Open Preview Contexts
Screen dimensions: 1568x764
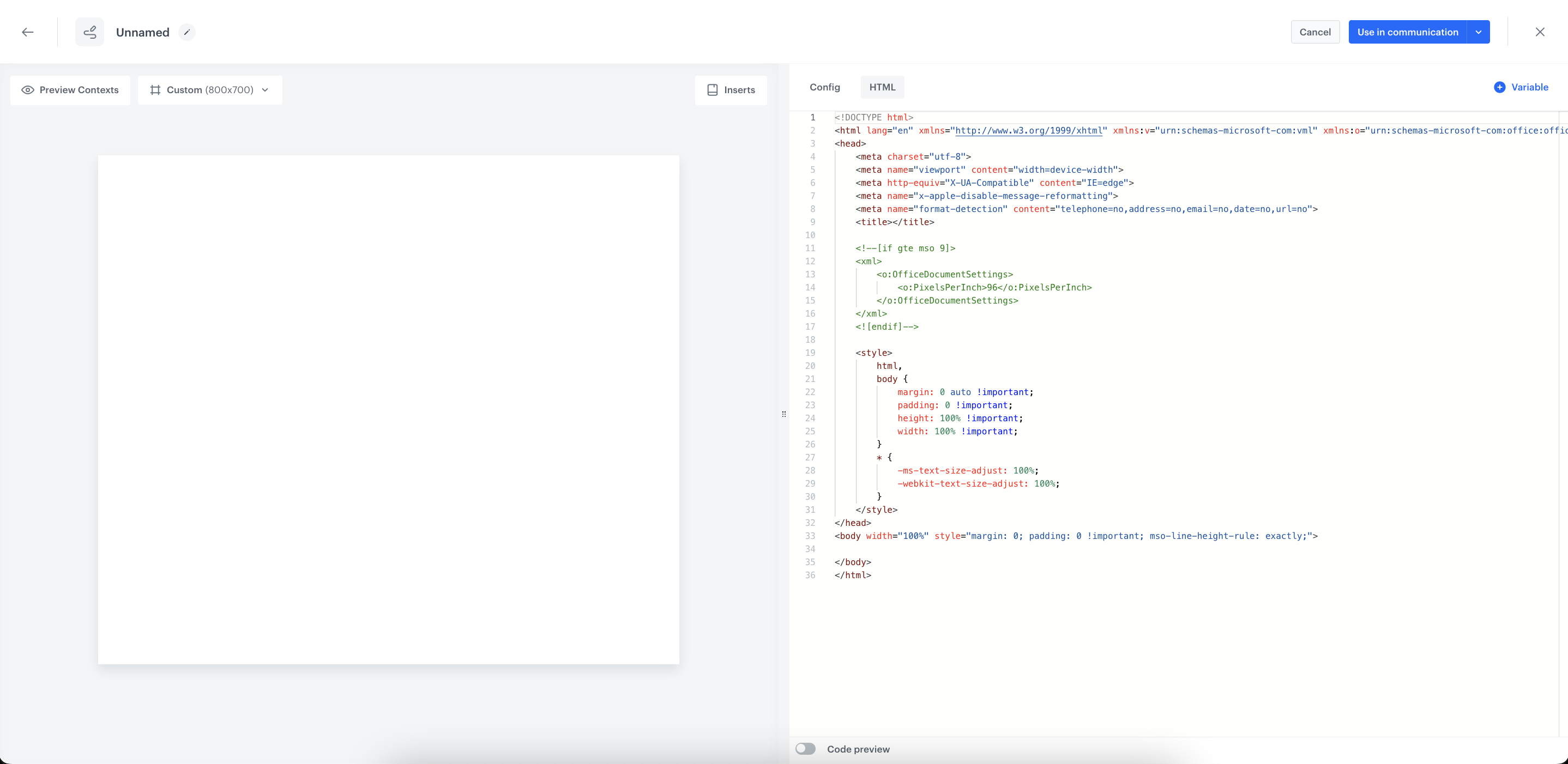point(70,89)
